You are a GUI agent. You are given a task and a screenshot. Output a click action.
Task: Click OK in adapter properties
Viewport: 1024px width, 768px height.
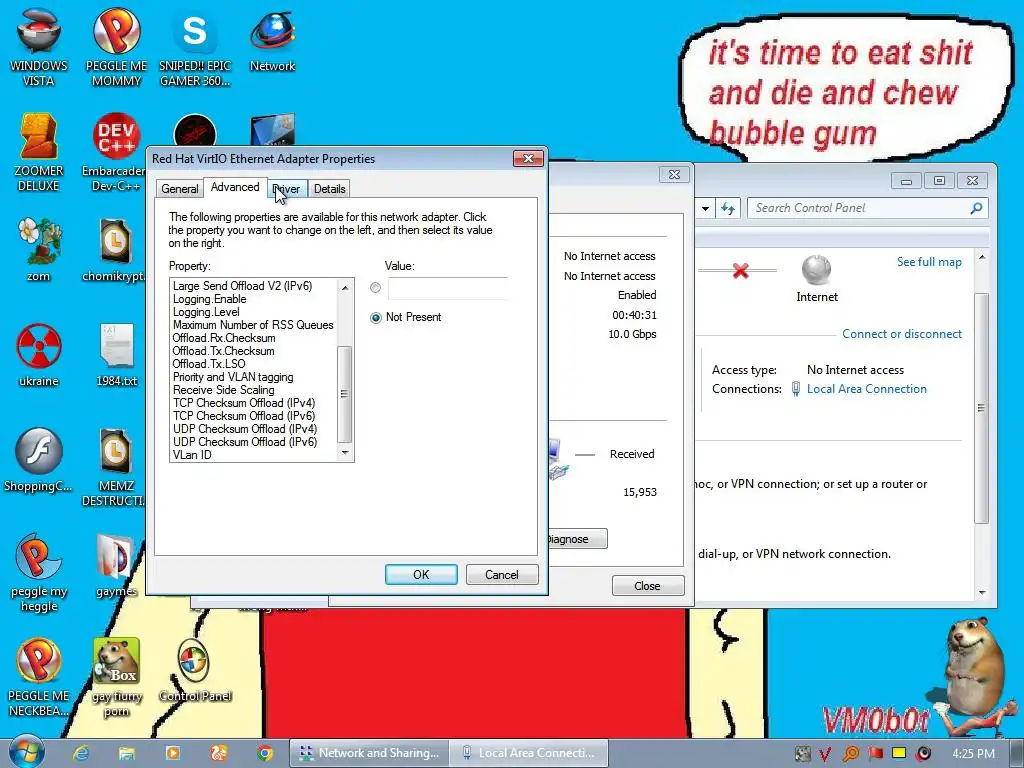pyautogui.click(x=421, y=575)
